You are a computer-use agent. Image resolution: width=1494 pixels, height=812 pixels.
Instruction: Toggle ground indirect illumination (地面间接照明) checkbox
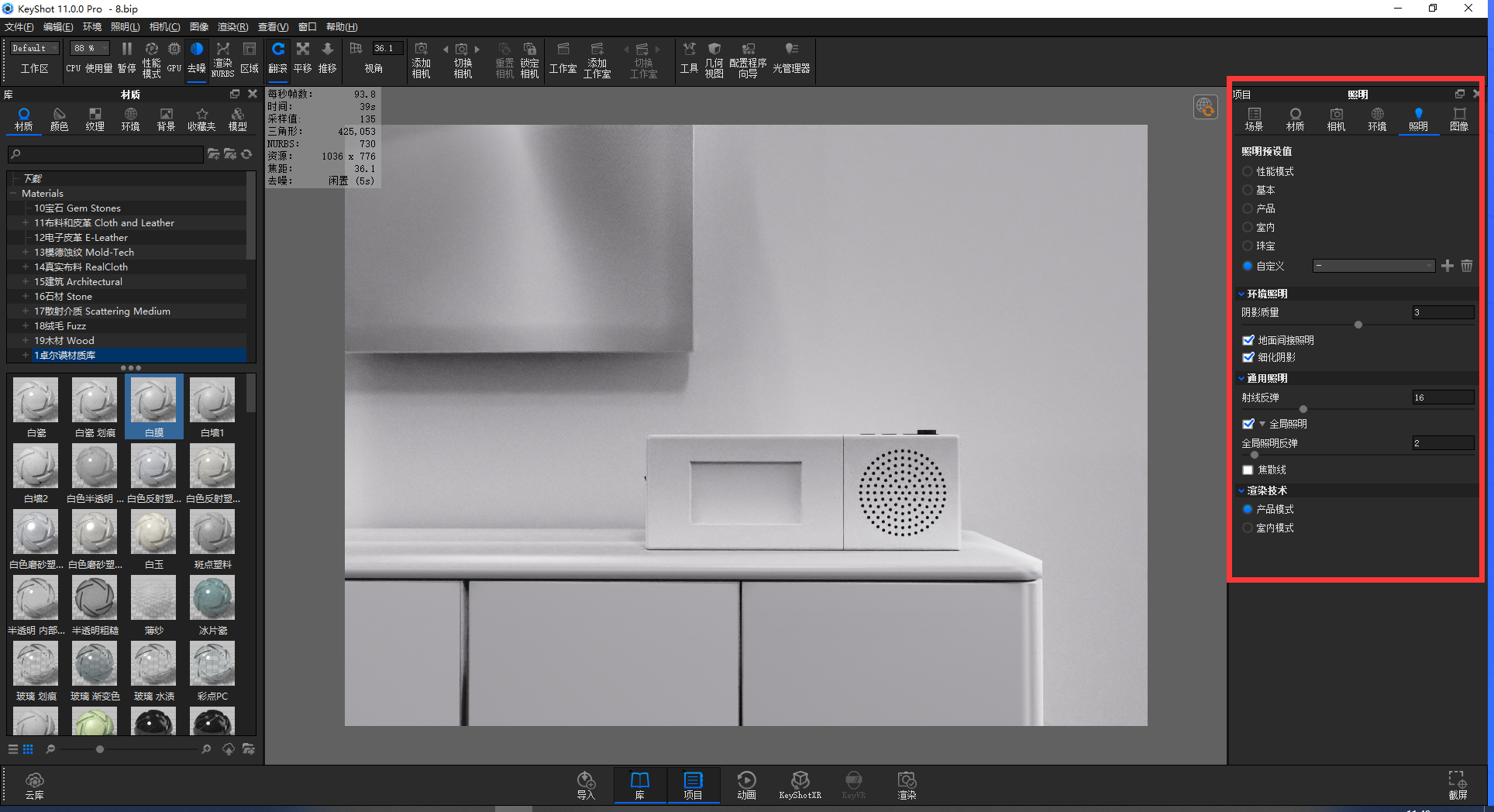[x=1248, y=340]
